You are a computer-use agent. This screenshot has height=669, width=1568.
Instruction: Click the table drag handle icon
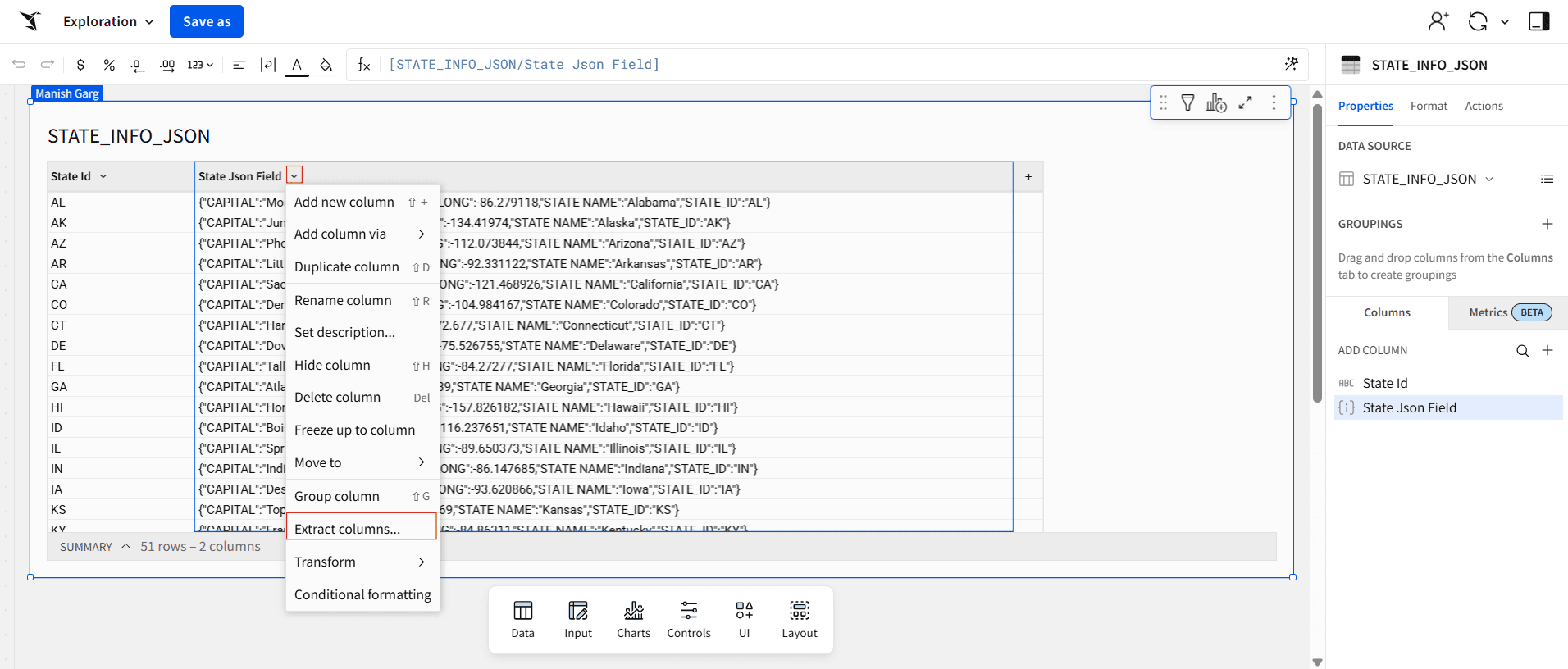coord(1163,102)
